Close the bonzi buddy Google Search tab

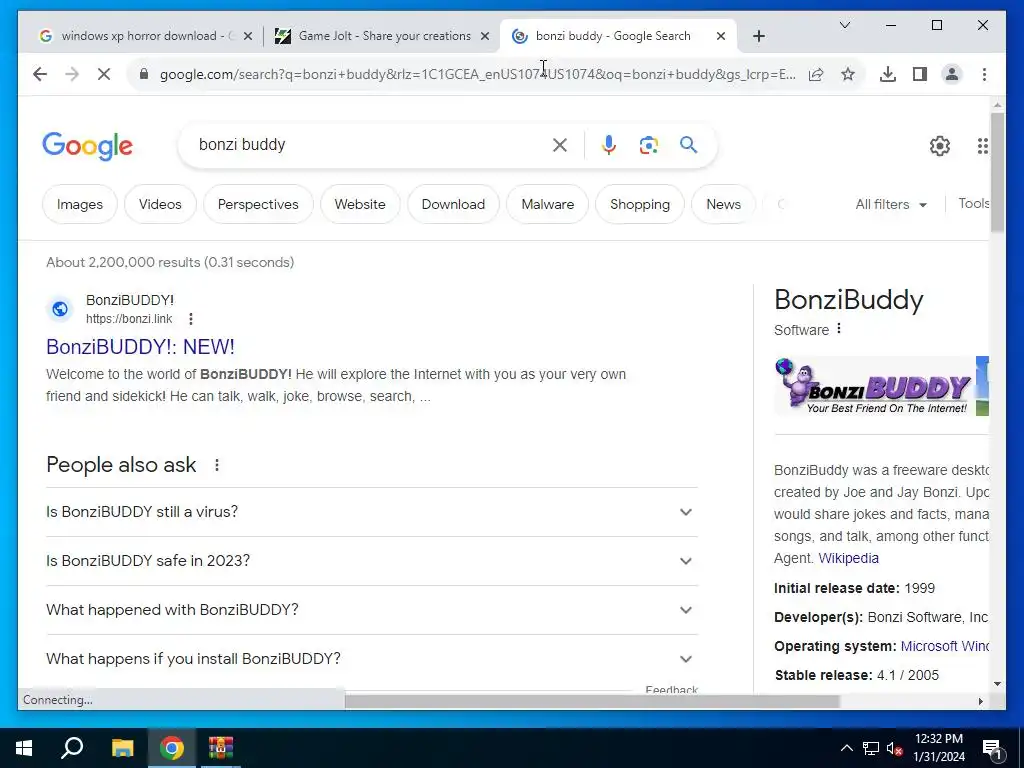pos(720,36)
